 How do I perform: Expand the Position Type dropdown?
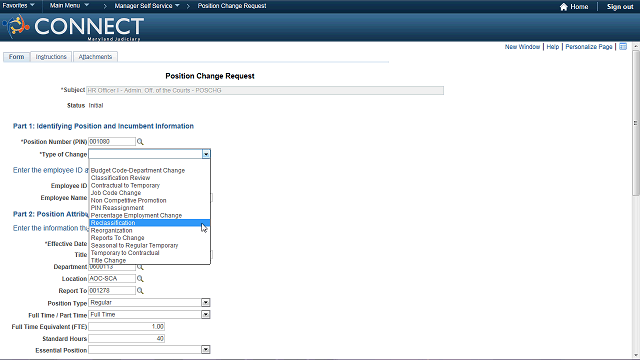(x=206, y=302)
